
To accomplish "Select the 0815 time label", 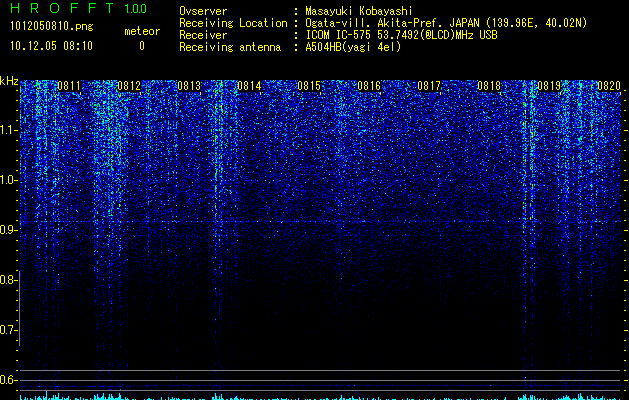I will pos(309,86).
